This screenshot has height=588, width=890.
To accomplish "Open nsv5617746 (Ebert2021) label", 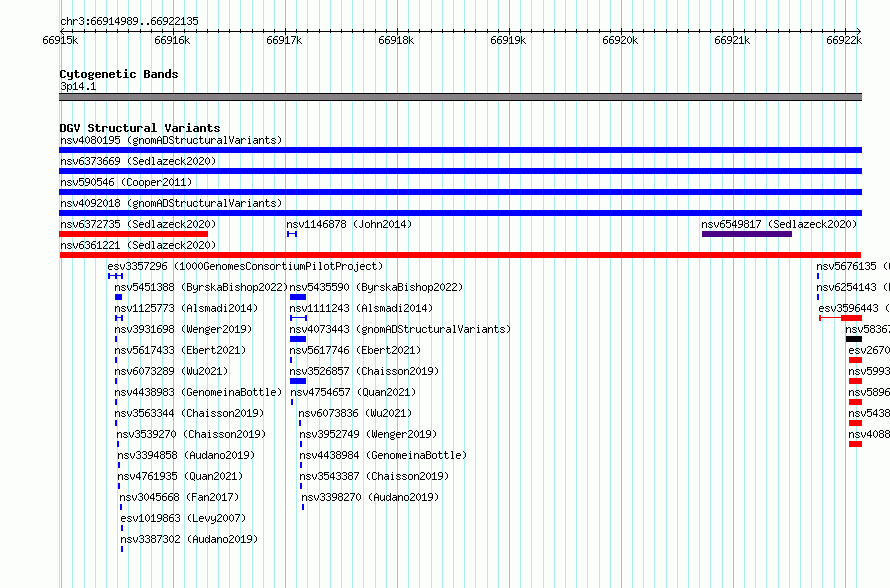I will (355, 350).
